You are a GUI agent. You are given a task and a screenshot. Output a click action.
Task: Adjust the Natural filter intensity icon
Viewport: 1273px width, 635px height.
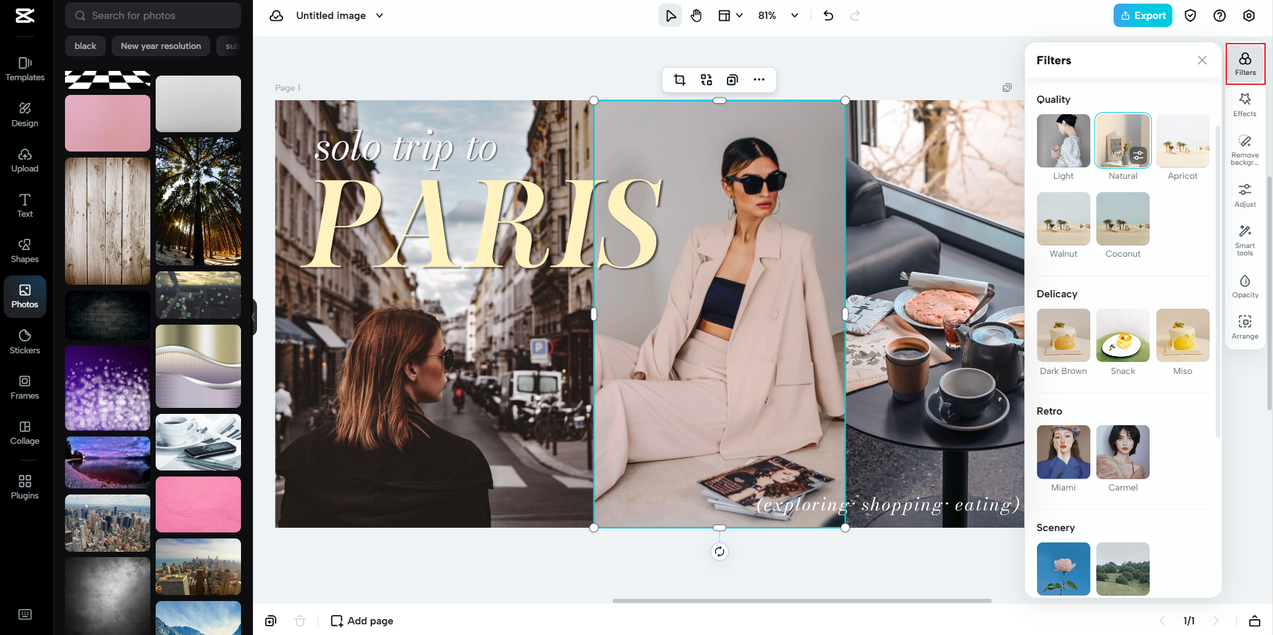tap(1138, 155)
